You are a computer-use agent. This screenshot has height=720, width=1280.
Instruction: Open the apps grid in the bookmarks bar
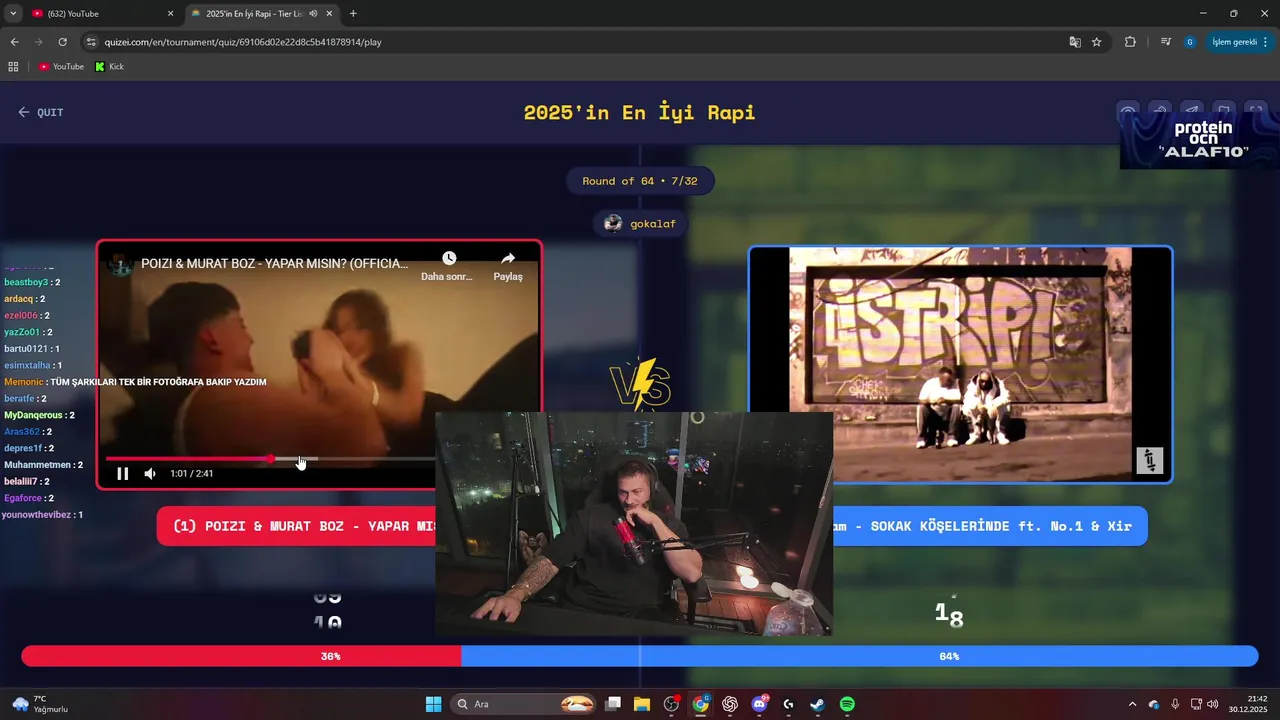pos(13,67)
